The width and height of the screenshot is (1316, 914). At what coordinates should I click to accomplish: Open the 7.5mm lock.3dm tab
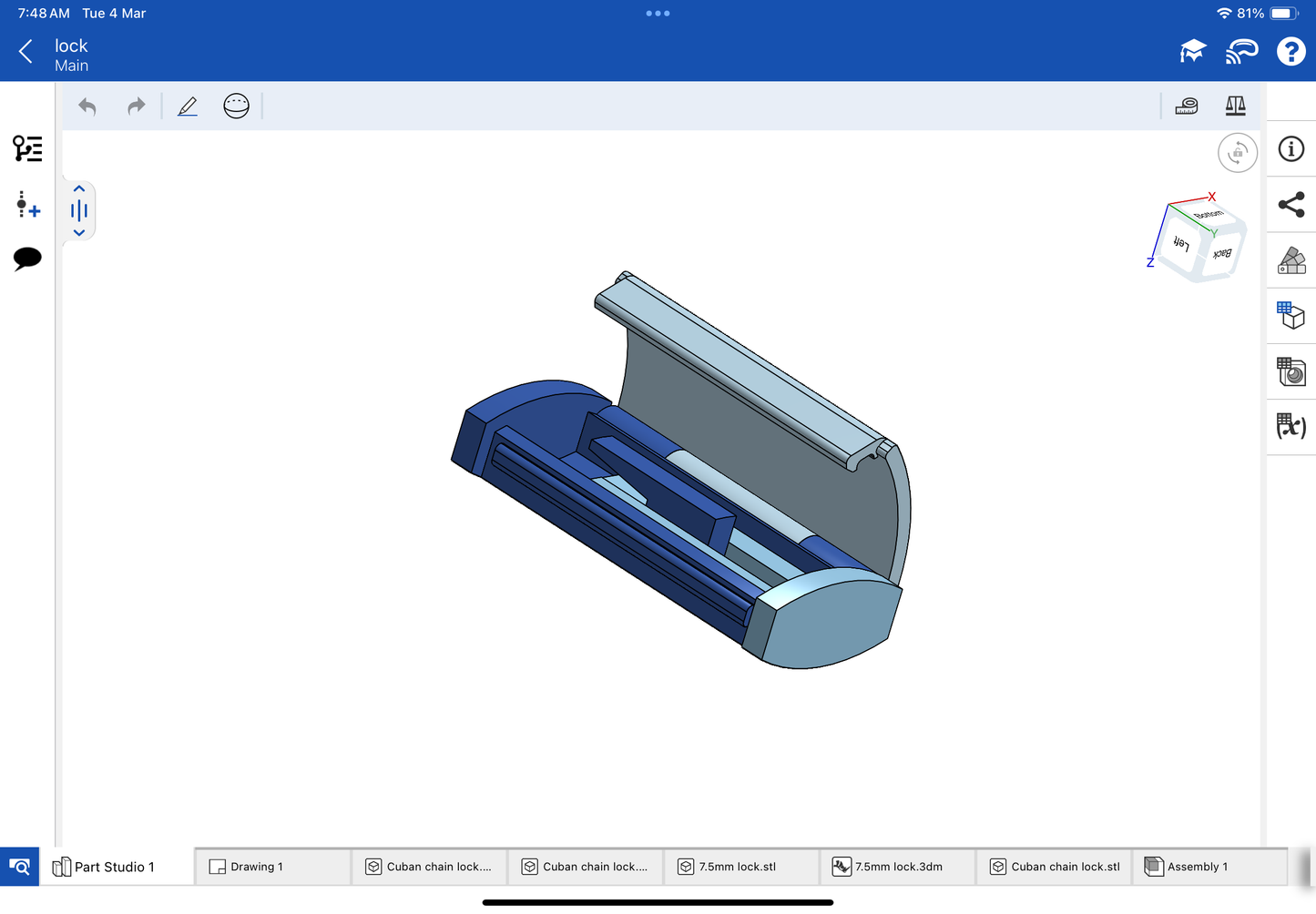[x=898, y=867]
